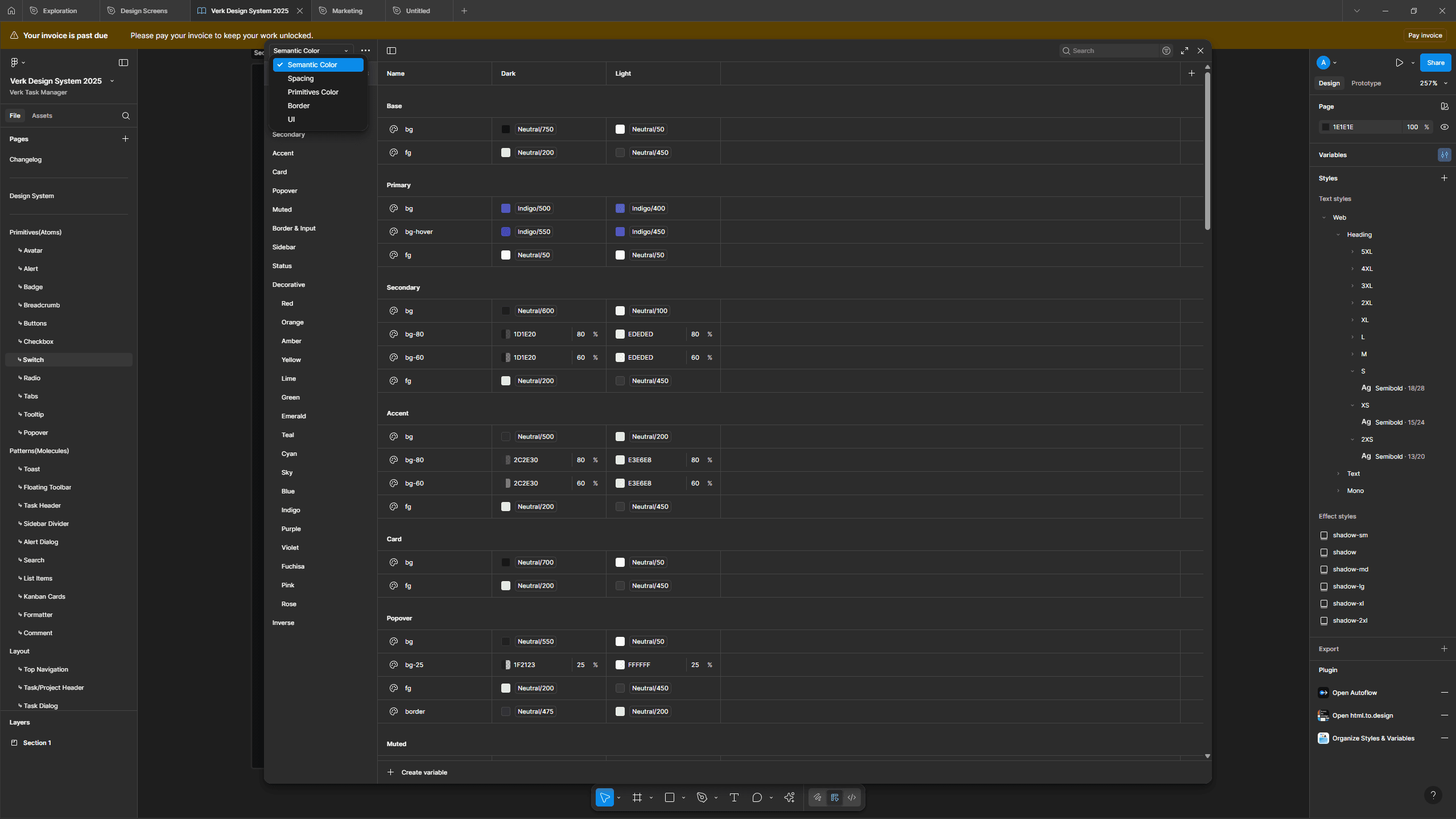The width and height of the screenshot is (1456, 819).
Task: Click the Pen tool icon
Action: pos(702,797)
